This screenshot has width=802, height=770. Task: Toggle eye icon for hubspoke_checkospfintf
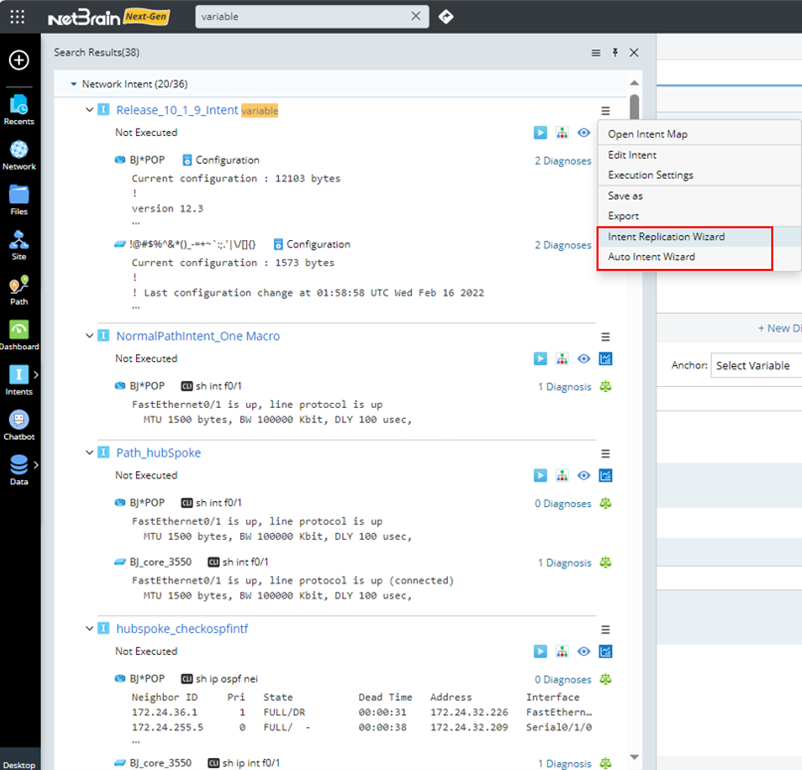pyautogui.click(x=584, y=652)
